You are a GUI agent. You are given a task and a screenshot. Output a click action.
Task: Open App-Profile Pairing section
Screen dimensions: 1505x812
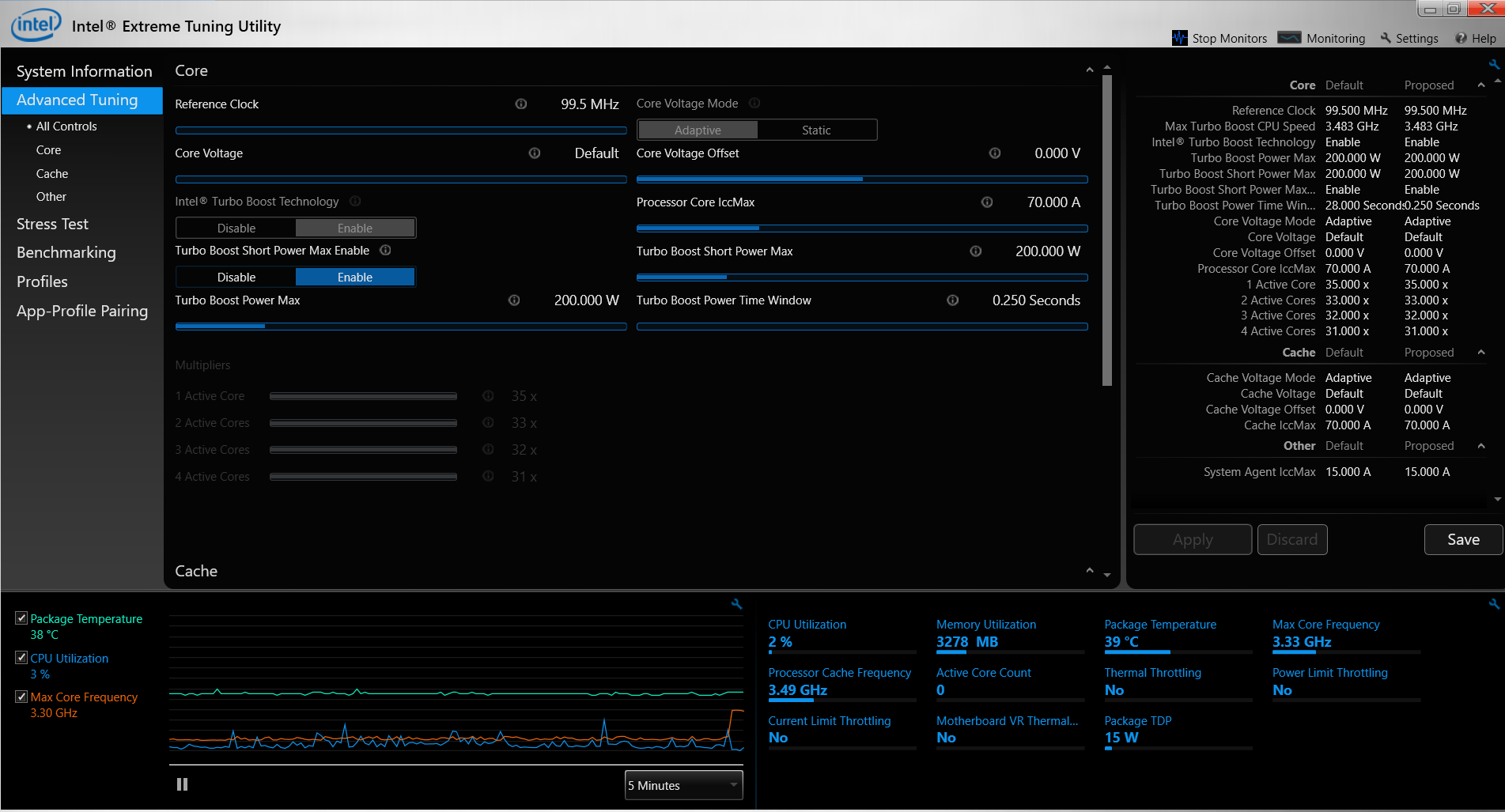click(x=82, y=311)
